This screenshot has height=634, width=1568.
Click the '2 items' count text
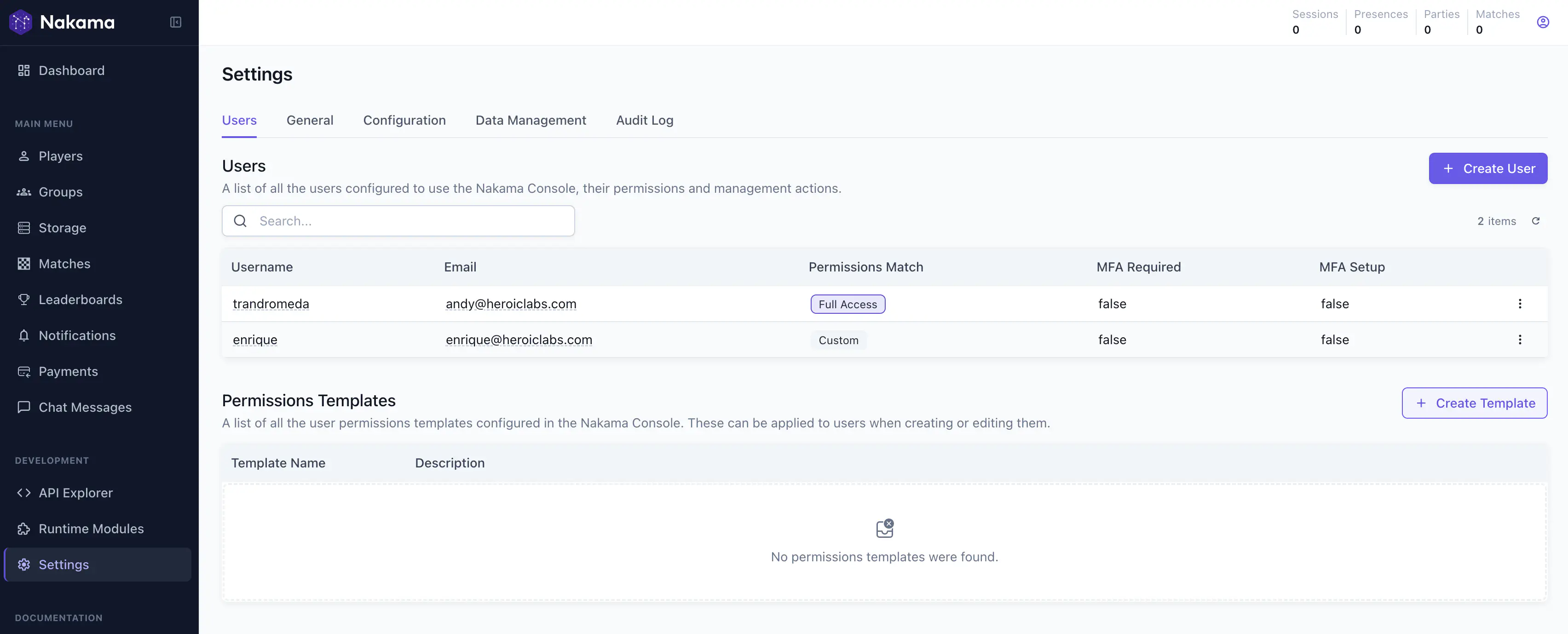pos(1497,221)
